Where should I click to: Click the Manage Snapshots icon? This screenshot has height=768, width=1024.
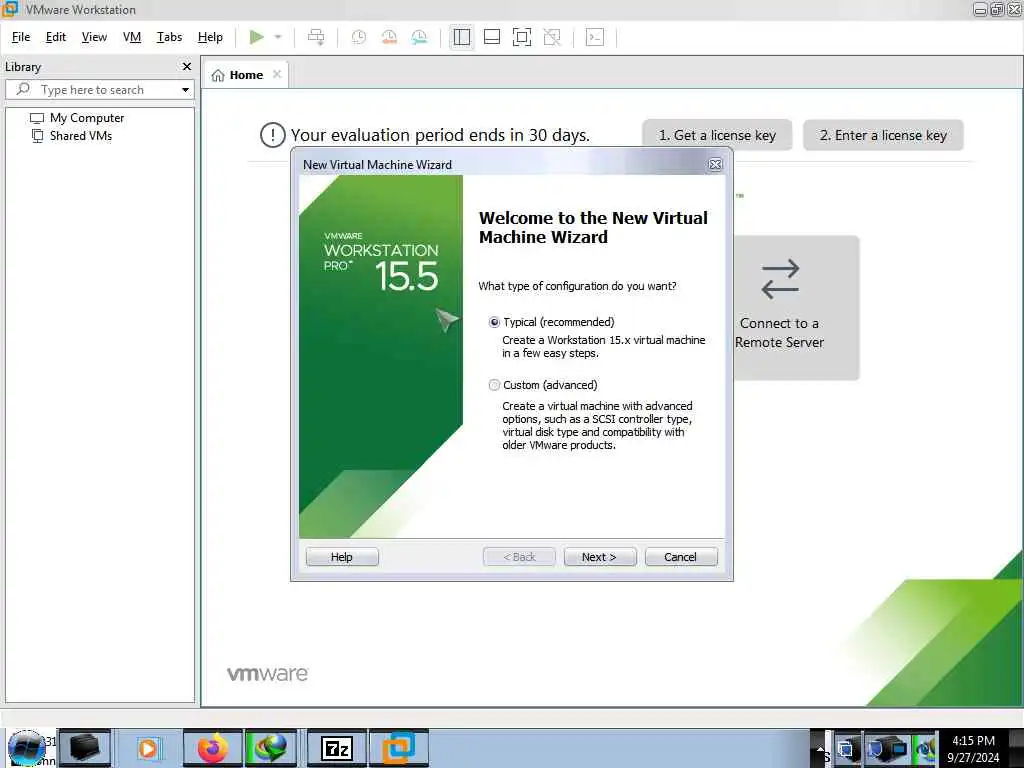click(x=419, y=37)
